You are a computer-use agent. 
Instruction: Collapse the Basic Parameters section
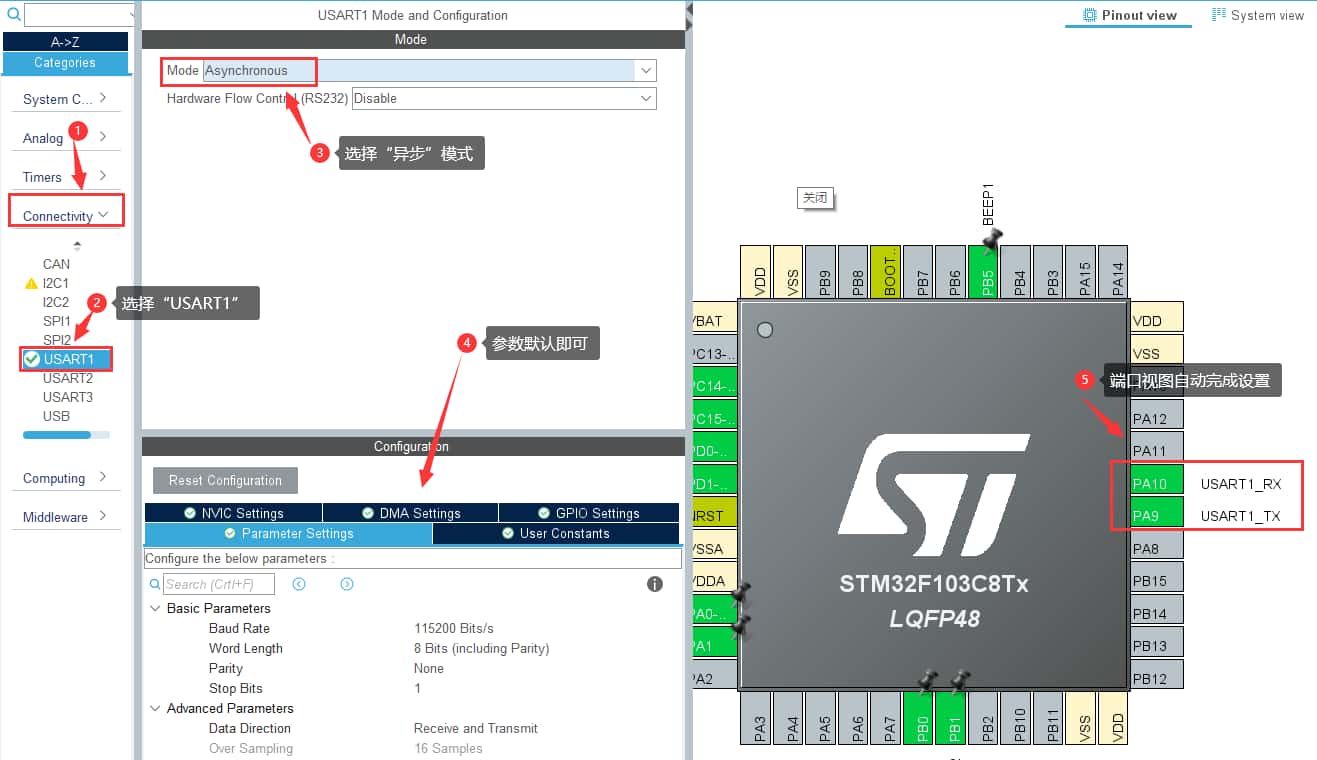155,608
